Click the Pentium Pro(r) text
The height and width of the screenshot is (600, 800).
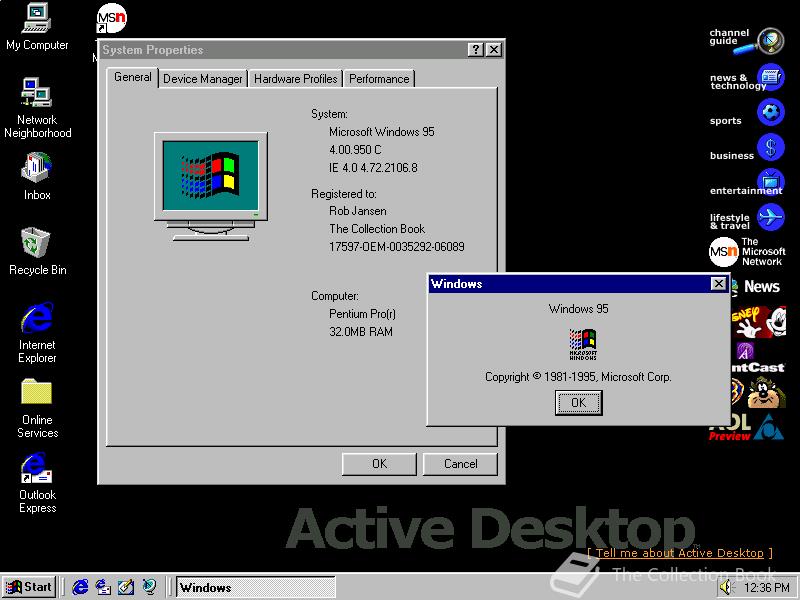point(362,314)
